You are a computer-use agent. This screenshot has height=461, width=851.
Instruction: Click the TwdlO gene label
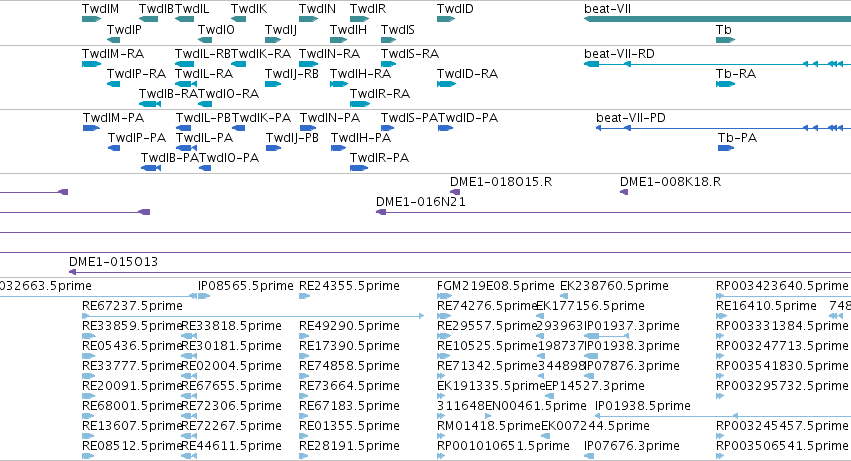[216, 30]
